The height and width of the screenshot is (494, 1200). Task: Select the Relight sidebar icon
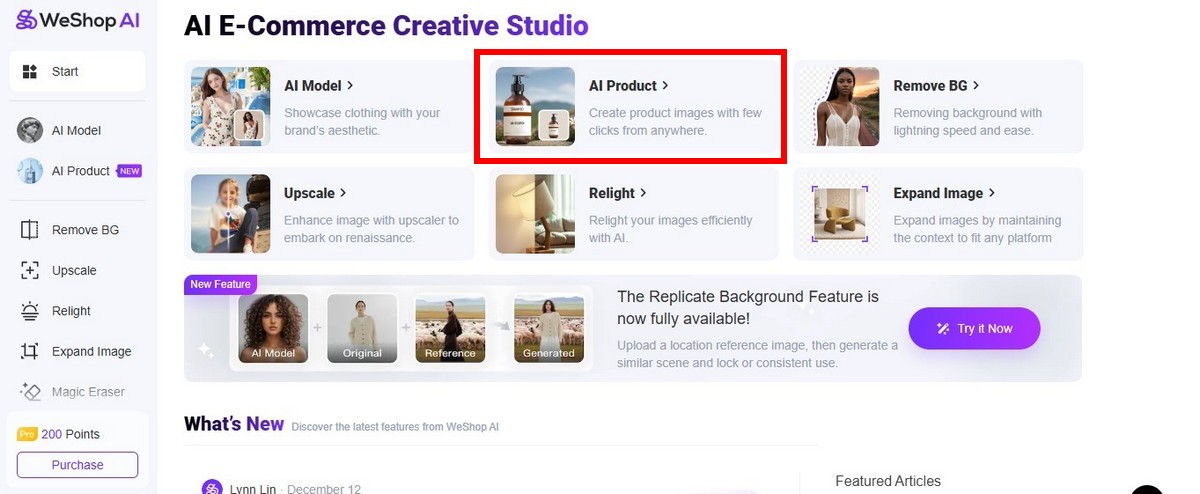click(x=30, y=311)
